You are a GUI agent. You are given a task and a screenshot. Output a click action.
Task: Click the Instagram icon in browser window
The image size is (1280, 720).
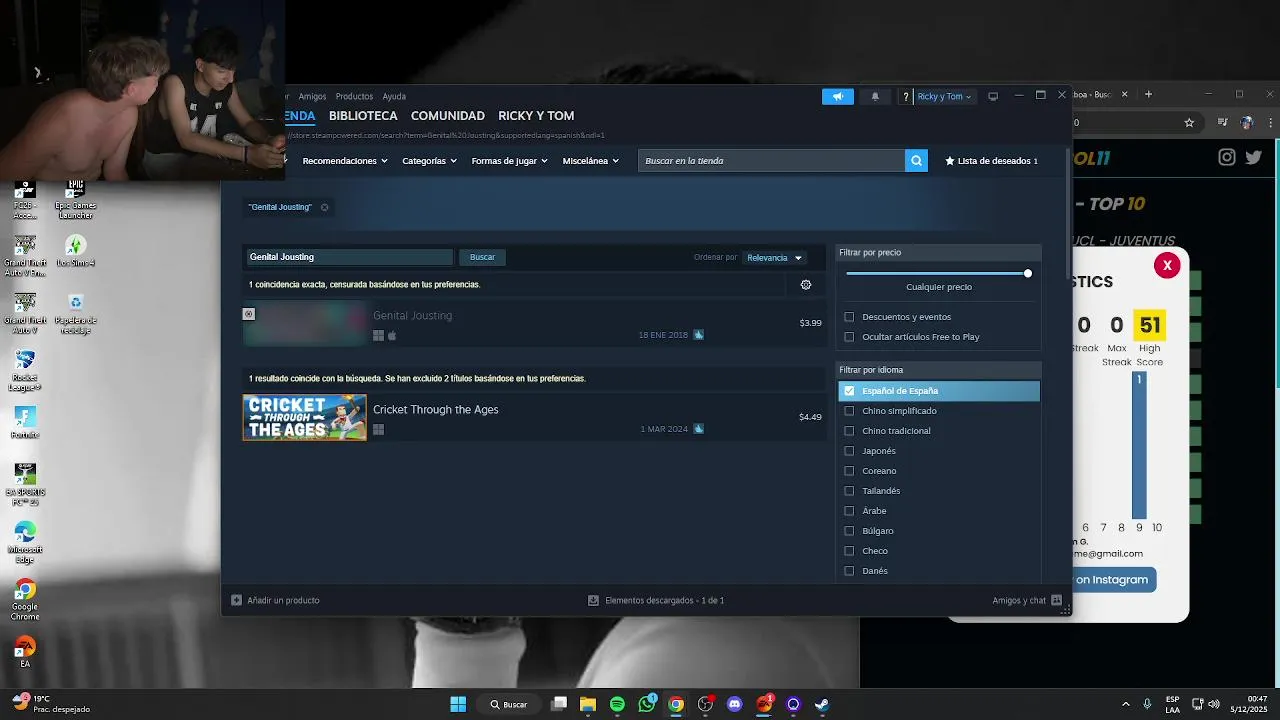click(x=1227, y=157)
